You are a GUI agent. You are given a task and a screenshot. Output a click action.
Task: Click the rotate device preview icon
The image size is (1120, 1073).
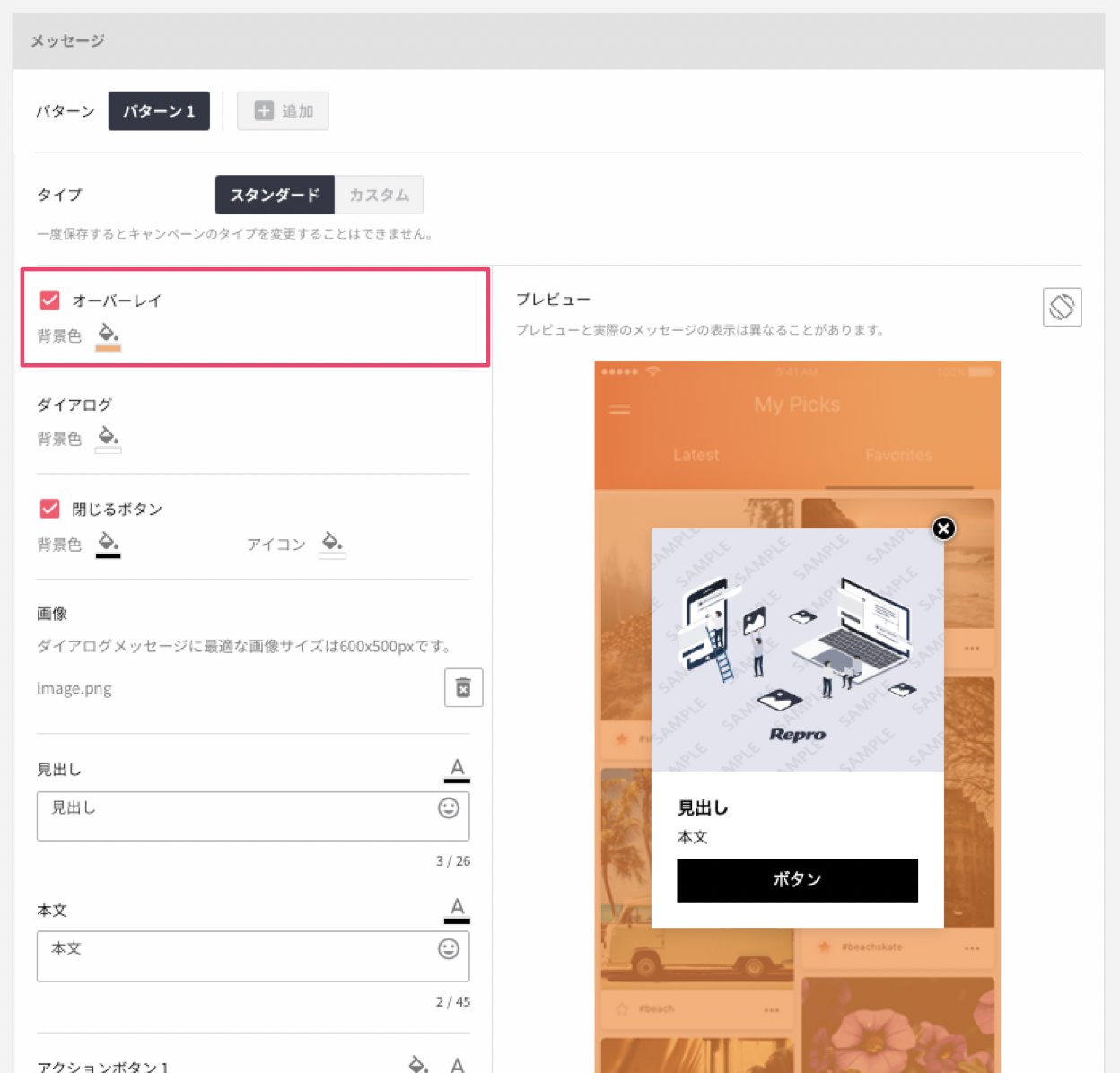pyautogui.click(x=1062, y=307)
